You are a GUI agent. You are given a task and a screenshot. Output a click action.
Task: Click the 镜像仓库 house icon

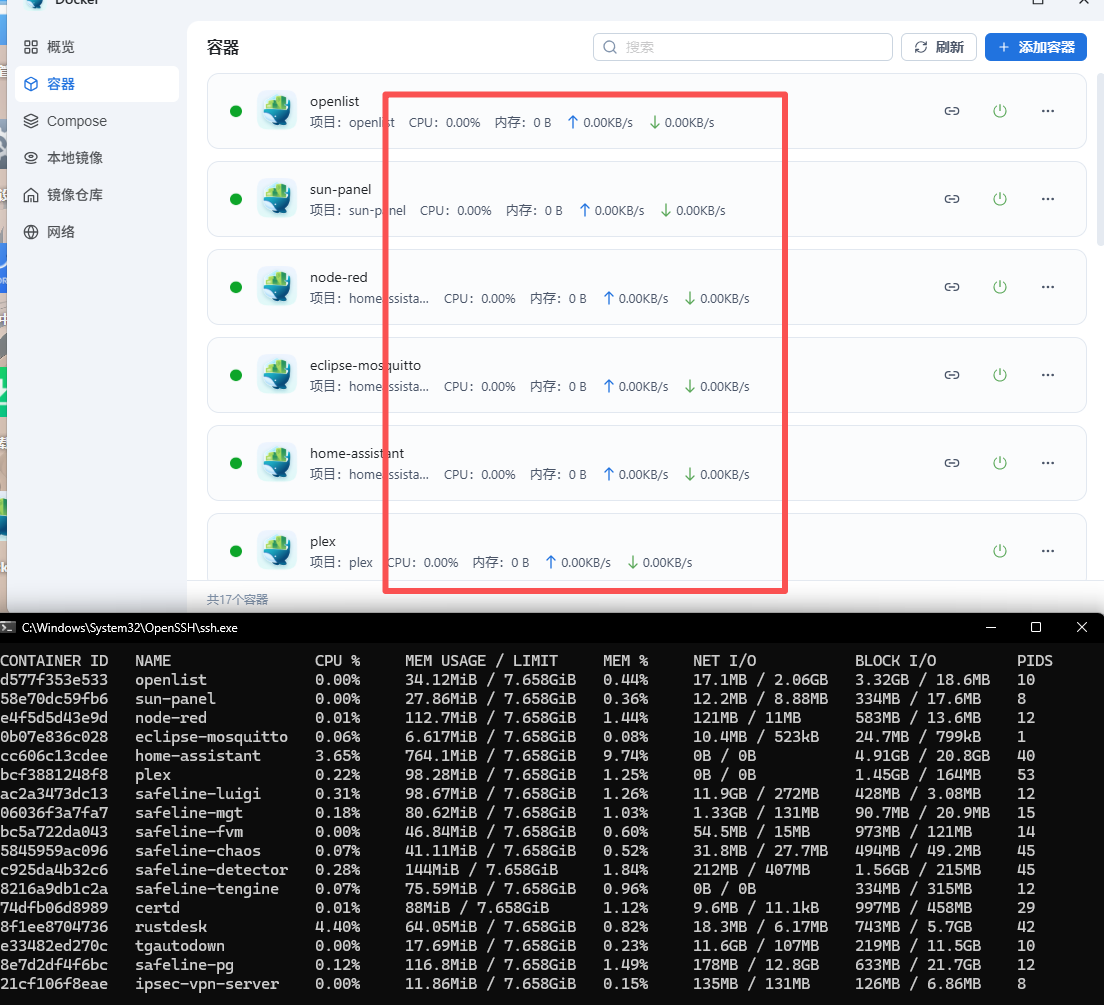click(31, 195)
